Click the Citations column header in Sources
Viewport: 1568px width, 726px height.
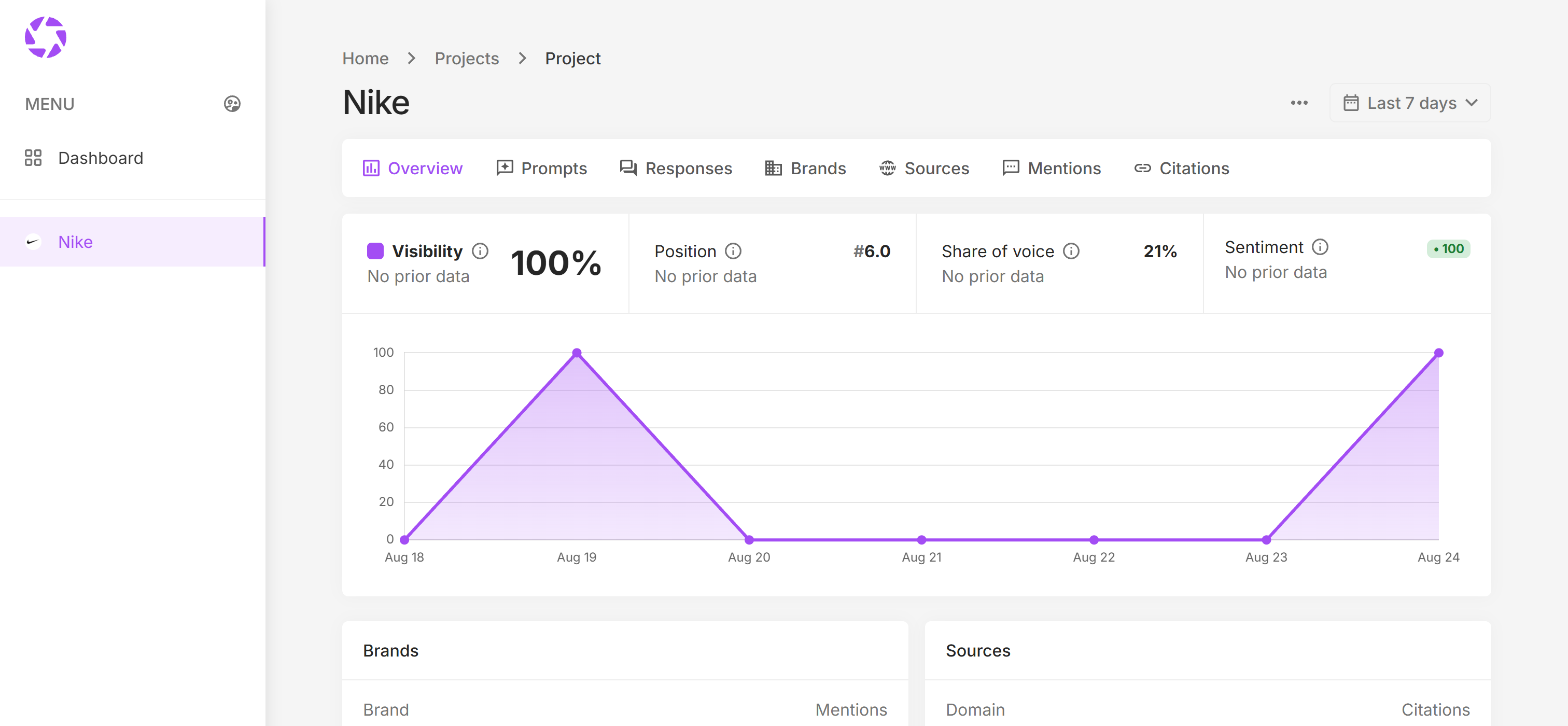tap(1435, 709)
